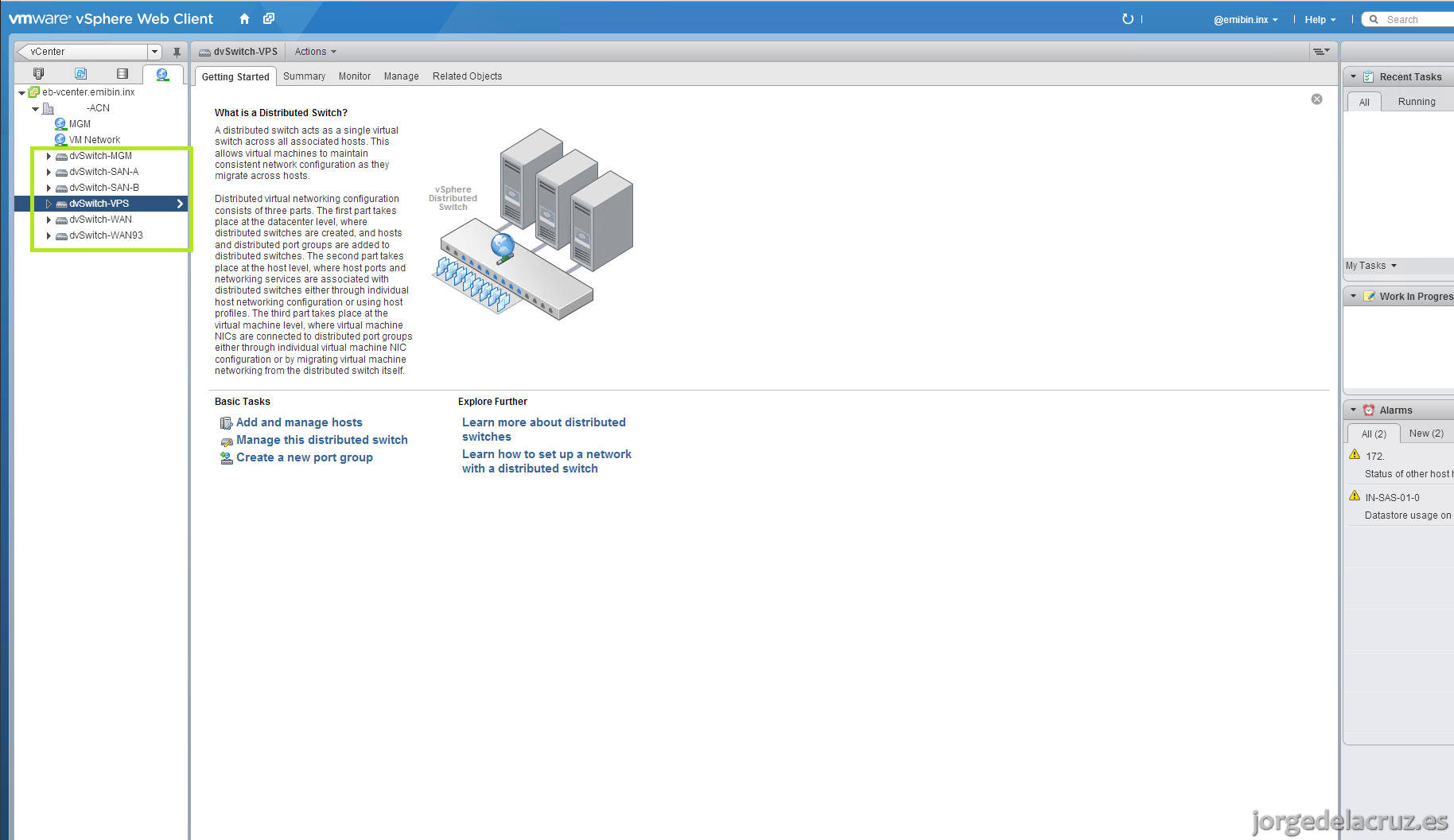
Task: Open the My Tasks filter dropdown
Action: point(1371,266)
